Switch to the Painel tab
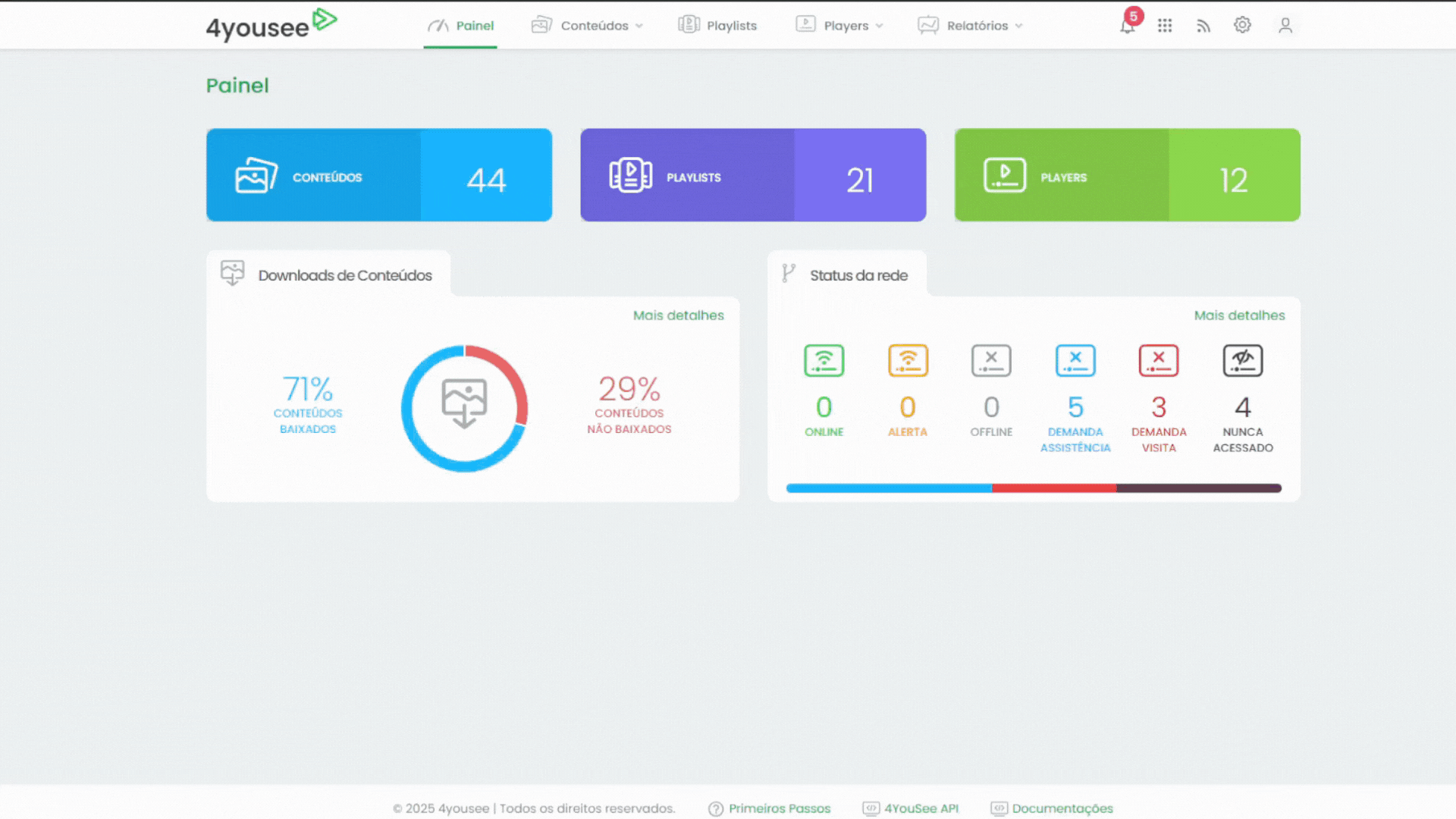Image resolution: width=1456 pixels, height=819 pixels. coord(460,26)
